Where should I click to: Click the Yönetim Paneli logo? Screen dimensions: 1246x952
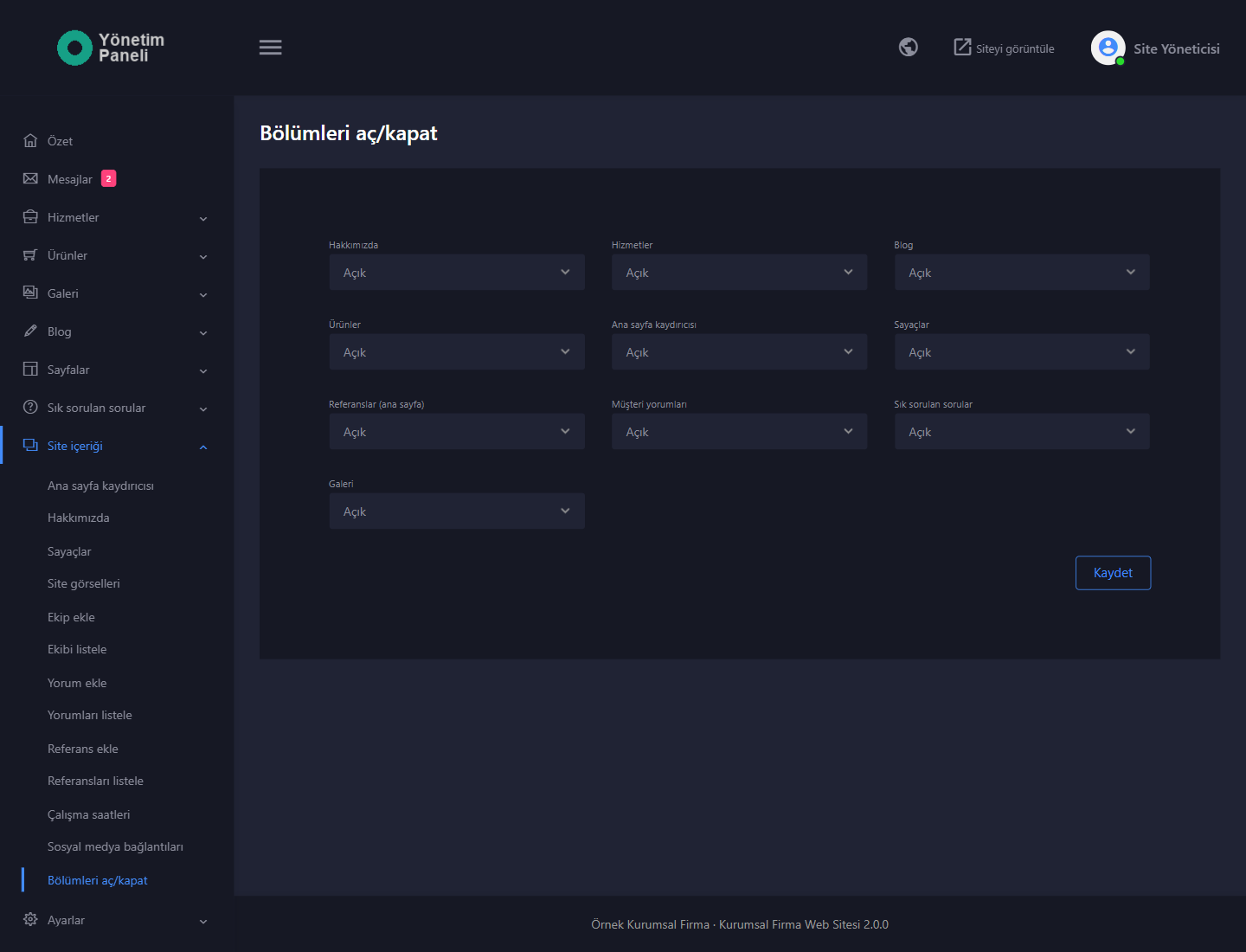[111, 48]
